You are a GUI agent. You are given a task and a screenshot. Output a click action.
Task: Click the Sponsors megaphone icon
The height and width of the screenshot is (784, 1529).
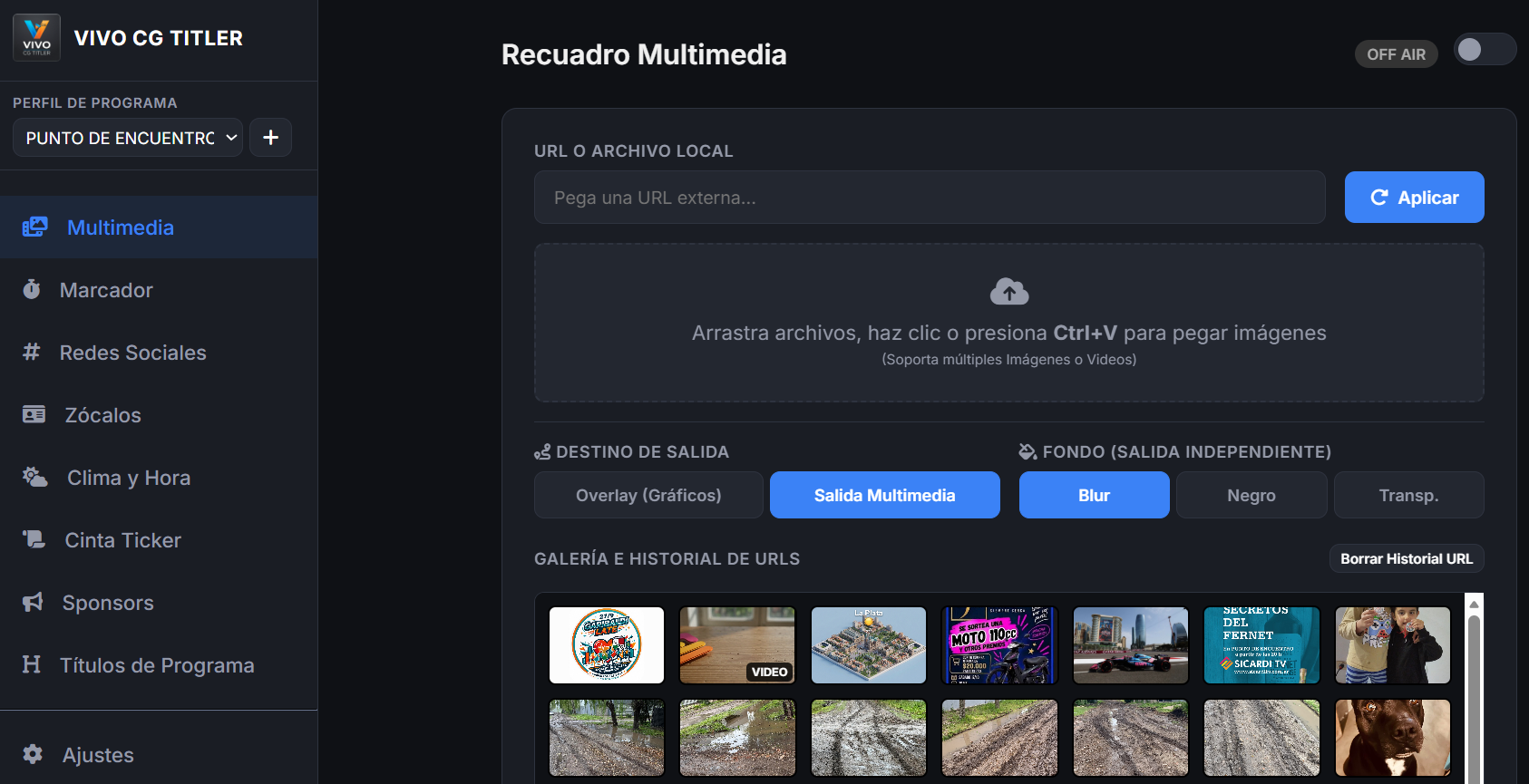tap(33, 602)
